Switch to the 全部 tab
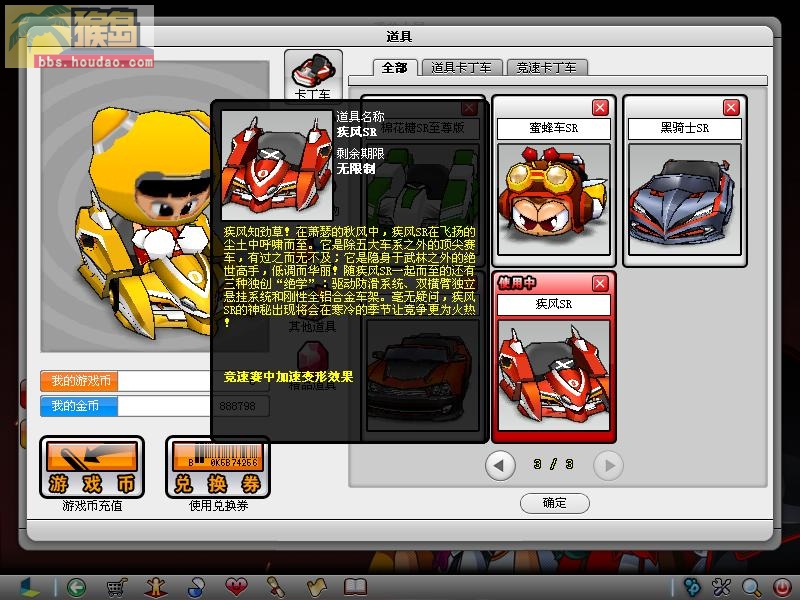Image resolution: width=800 pixels, height=600 pixels. [x=395, y=67]
